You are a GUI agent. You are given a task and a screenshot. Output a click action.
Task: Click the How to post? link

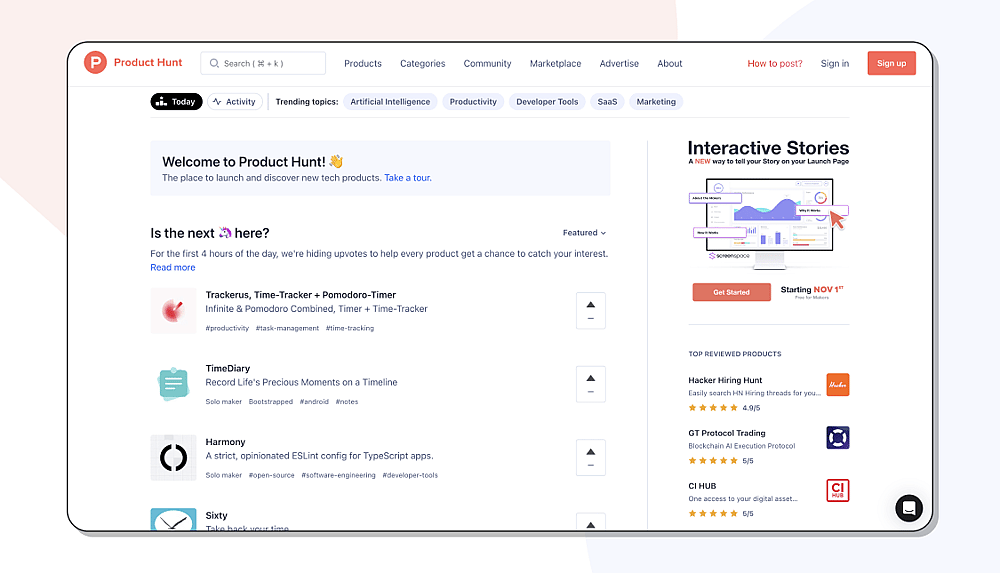point(775,63)
